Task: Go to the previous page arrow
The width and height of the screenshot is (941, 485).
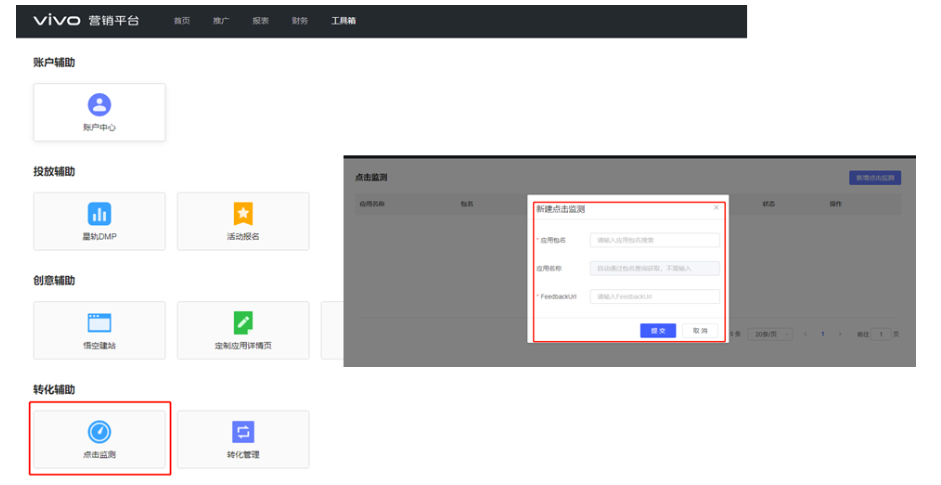Action: coord(806,334)
